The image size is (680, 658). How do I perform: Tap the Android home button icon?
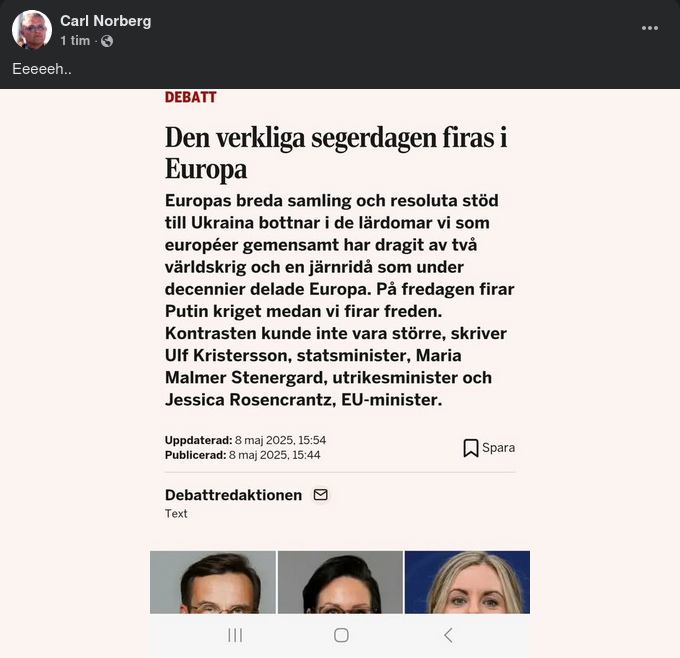coord(341,635)
